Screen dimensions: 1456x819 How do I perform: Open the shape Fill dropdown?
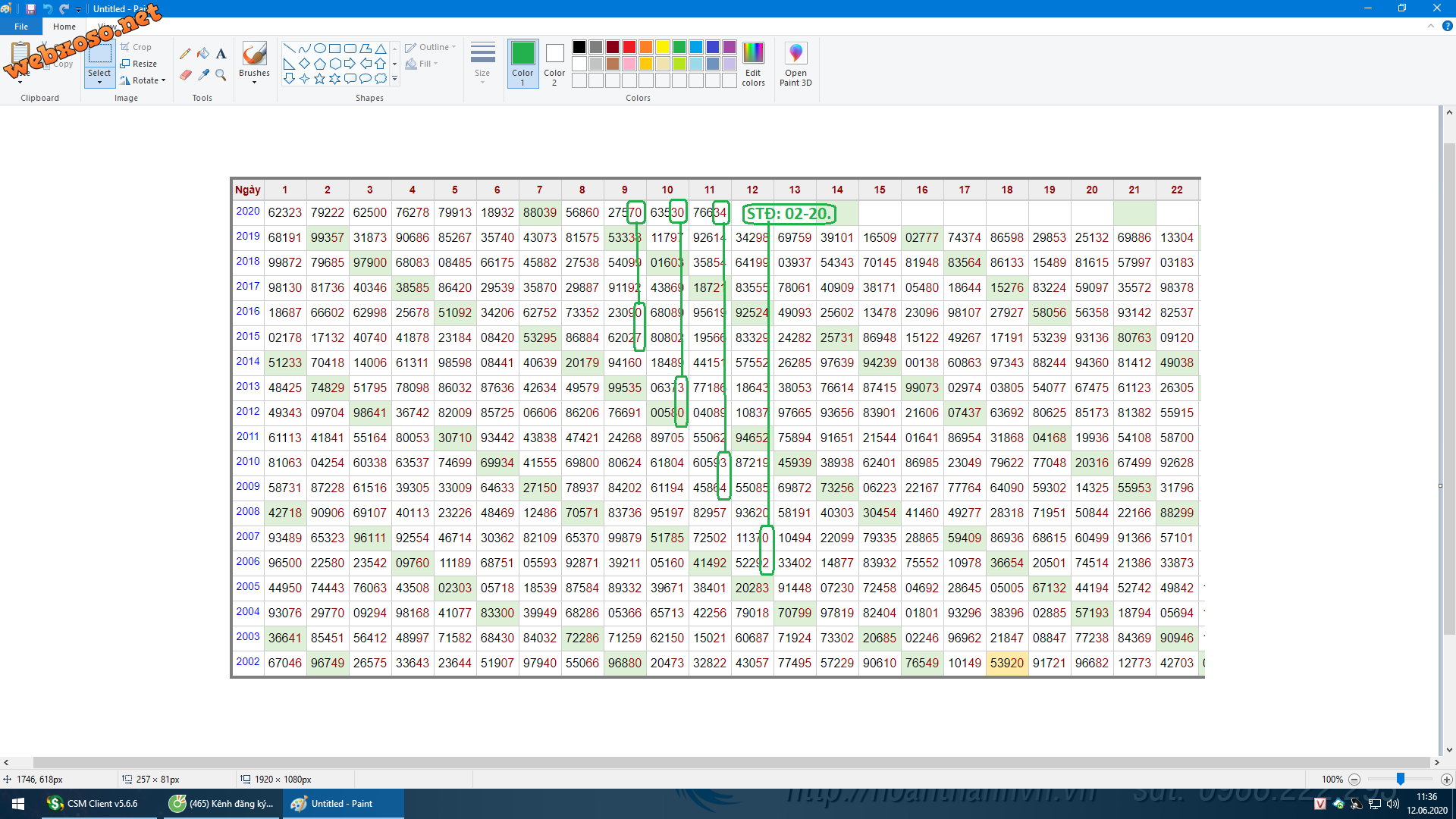tap(422, 64)
